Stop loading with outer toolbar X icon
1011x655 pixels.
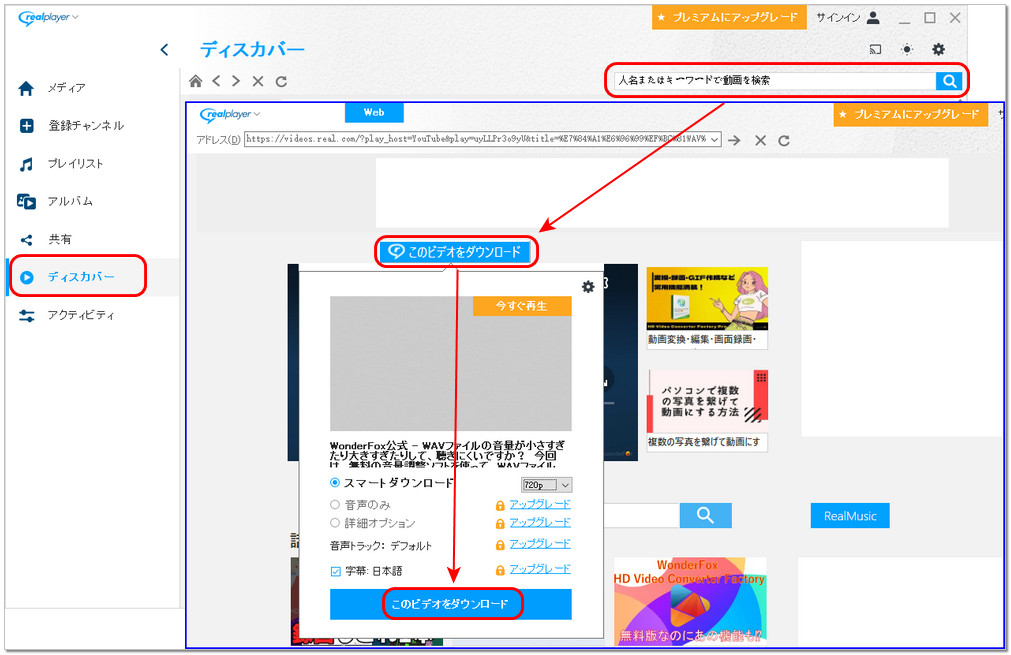pos(258,81)
